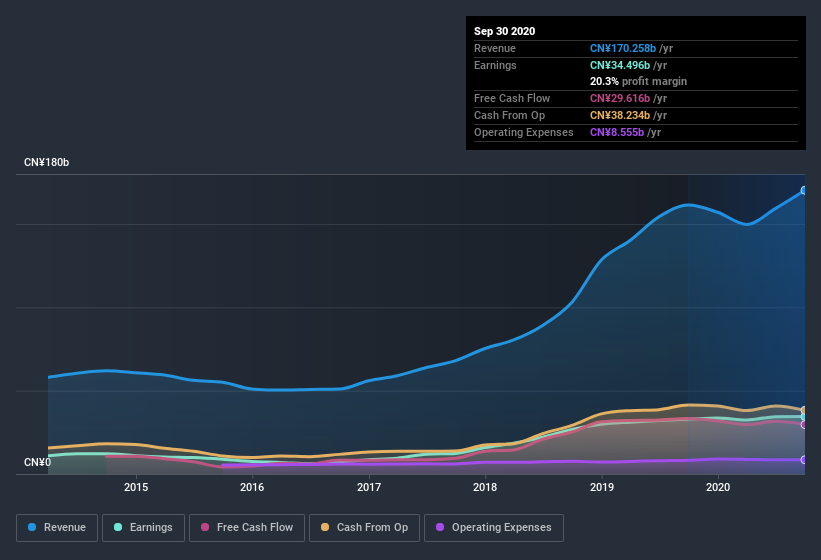
Task: Select the 2019 x-axis label
Action: point(602,487)
